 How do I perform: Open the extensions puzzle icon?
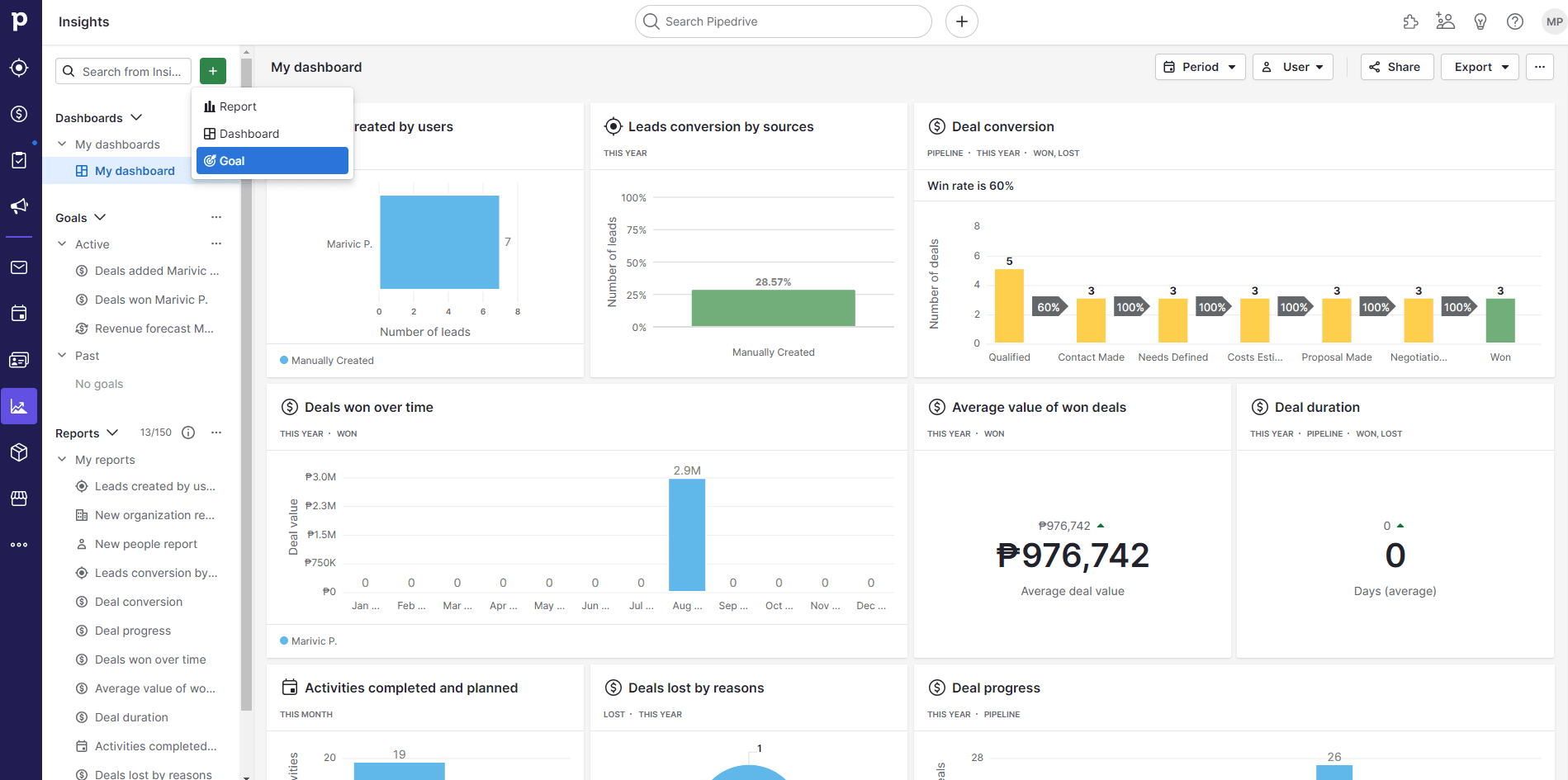pyautogui.click(x=1411, y=21)
